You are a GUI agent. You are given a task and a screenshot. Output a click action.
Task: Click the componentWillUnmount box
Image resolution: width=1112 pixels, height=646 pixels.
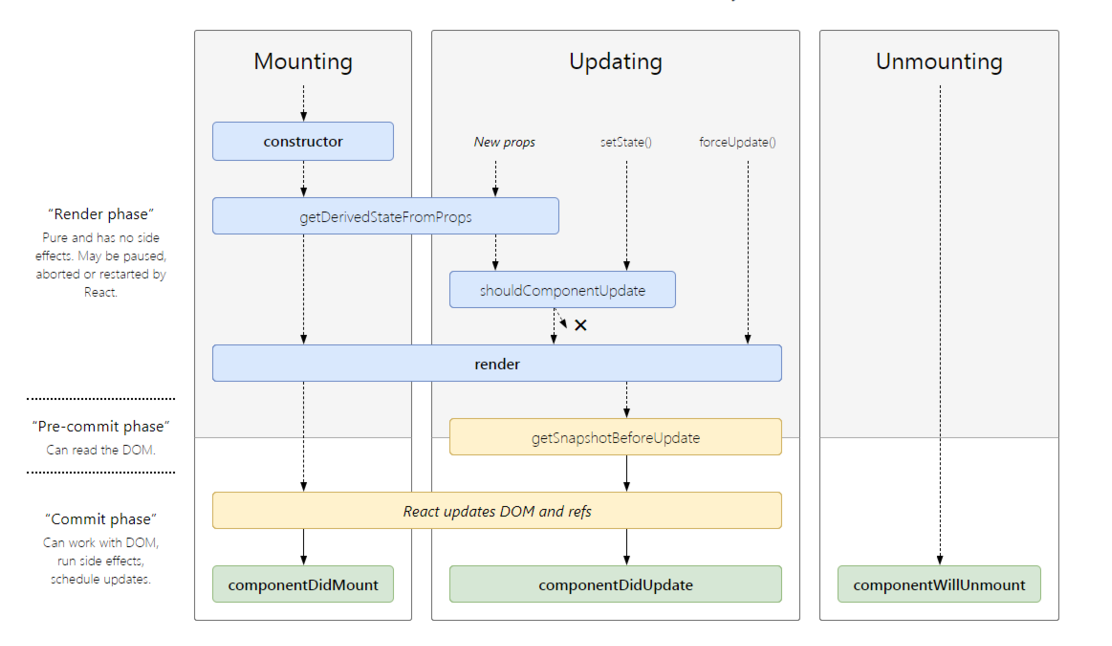[939, 584]
